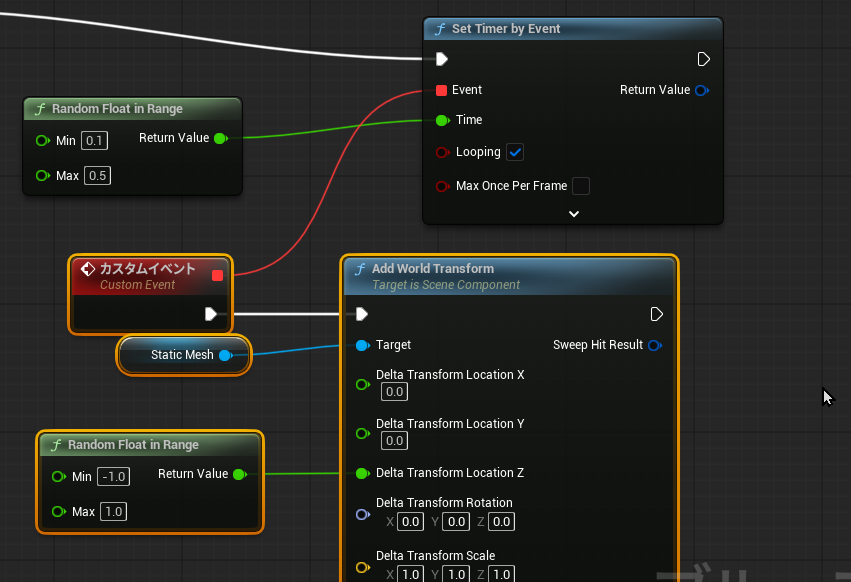This screenshot has height=582, width=851.
Task: Click the Max 0.5 value field
Action: [97, 176]
